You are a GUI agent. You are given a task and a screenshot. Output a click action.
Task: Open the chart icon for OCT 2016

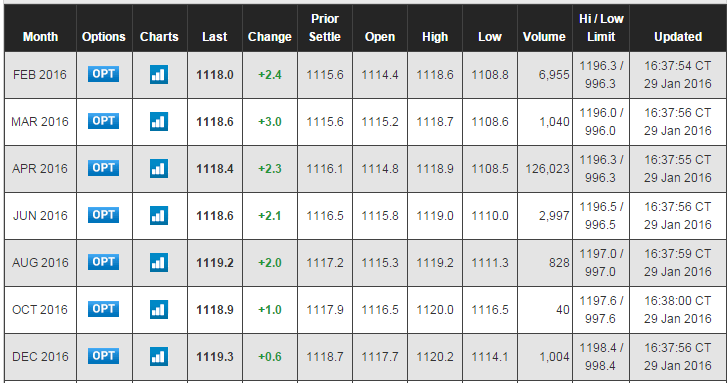coord(159,310)
